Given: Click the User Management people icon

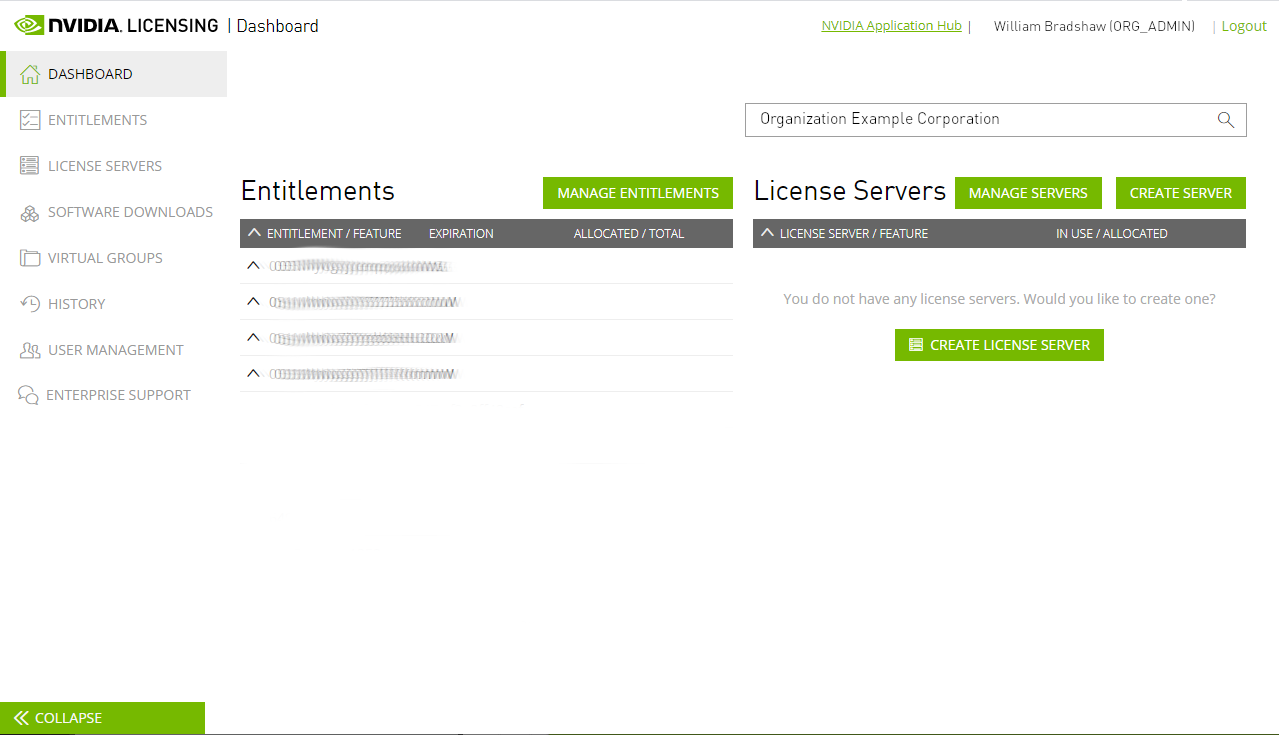Looking at the screenshot, I should point(30,350).
